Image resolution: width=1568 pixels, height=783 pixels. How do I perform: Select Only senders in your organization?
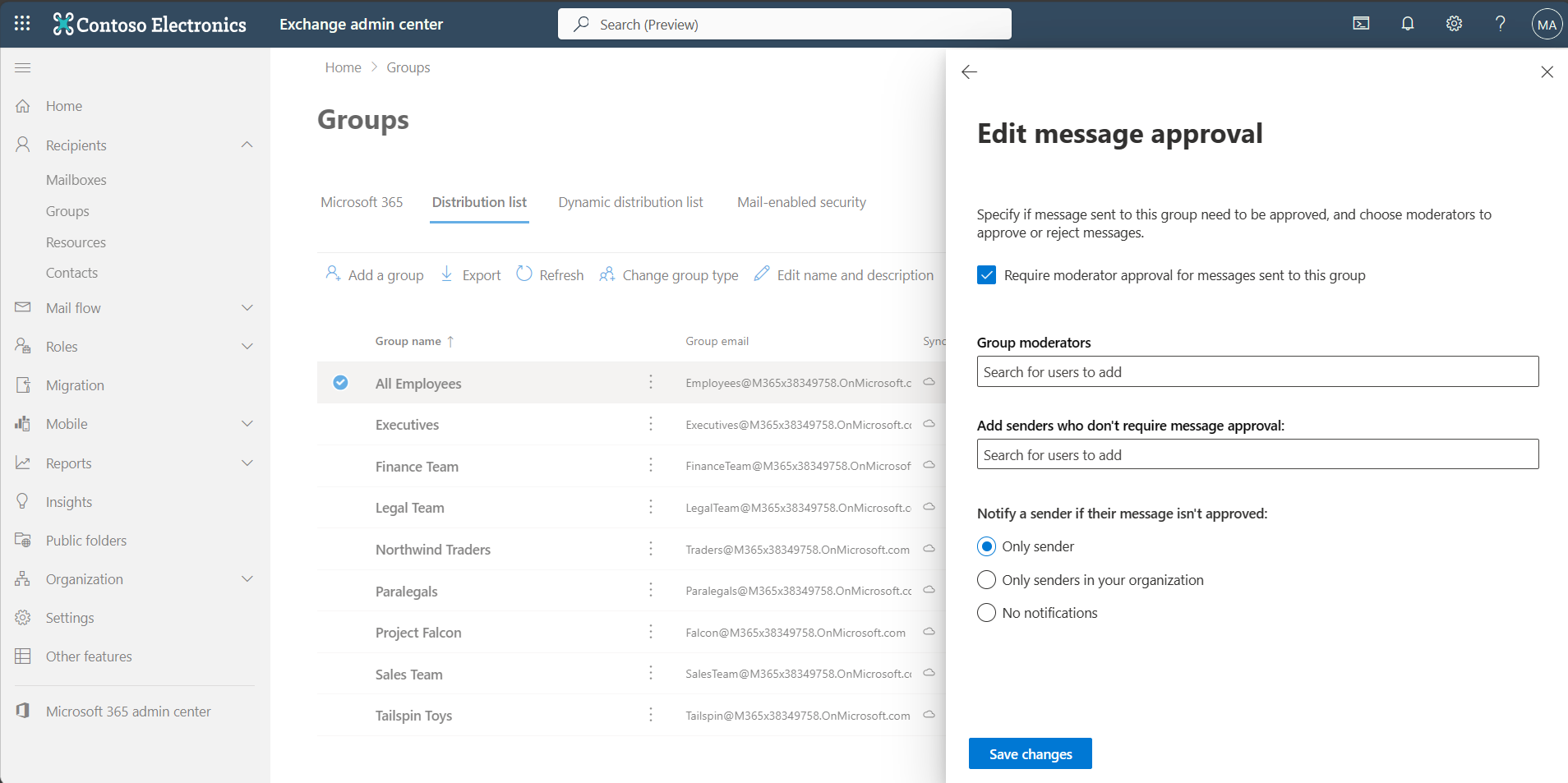(x=987, y=579)
